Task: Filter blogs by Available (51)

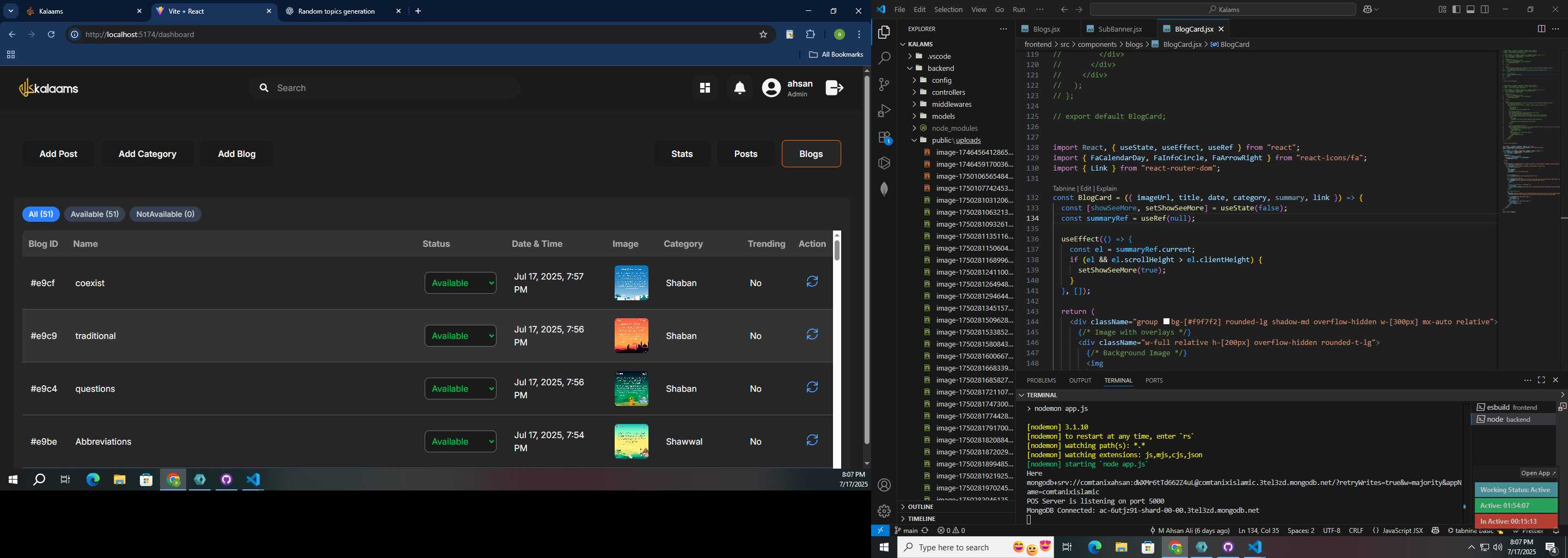Action: (94, 215)
